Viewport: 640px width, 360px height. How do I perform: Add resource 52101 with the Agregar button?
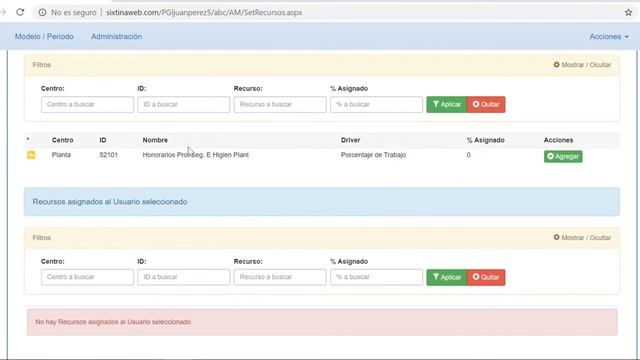click(x=563, y=156)
